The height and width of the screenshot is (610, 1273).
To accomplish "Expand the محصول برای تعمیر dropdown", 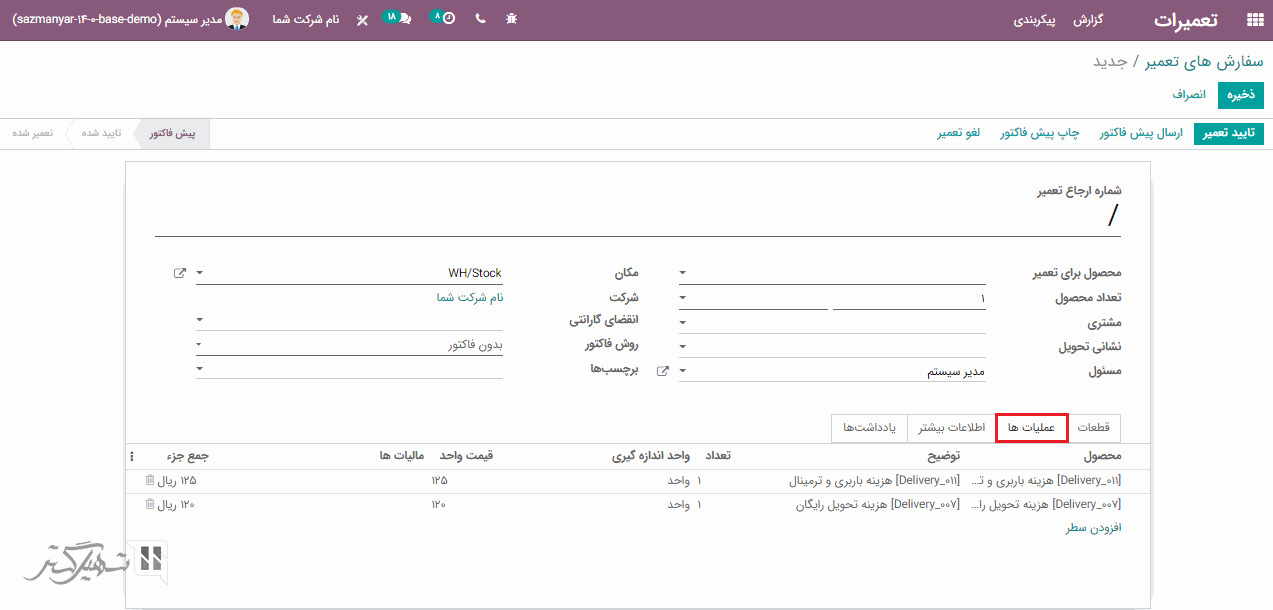I will tap(683, 273).
